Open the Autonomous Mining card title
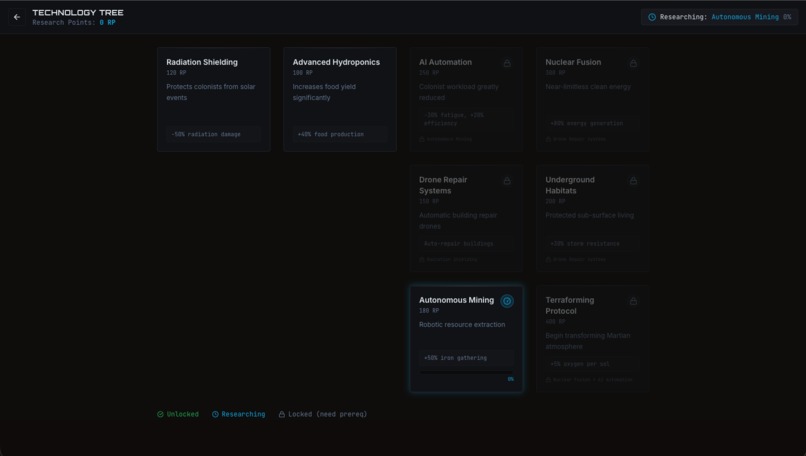 coord(456,300)
